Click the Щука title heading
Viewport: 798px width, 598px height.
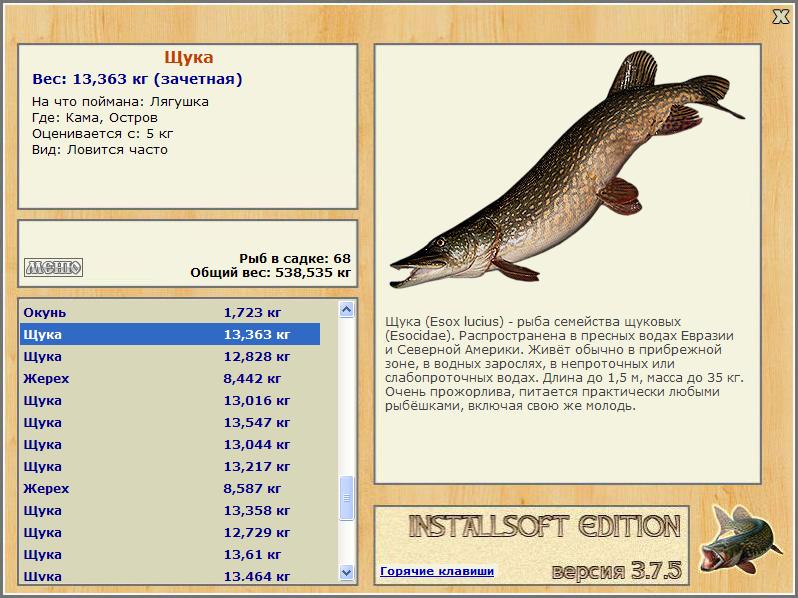pyautogui.click(x=188, y=57)
